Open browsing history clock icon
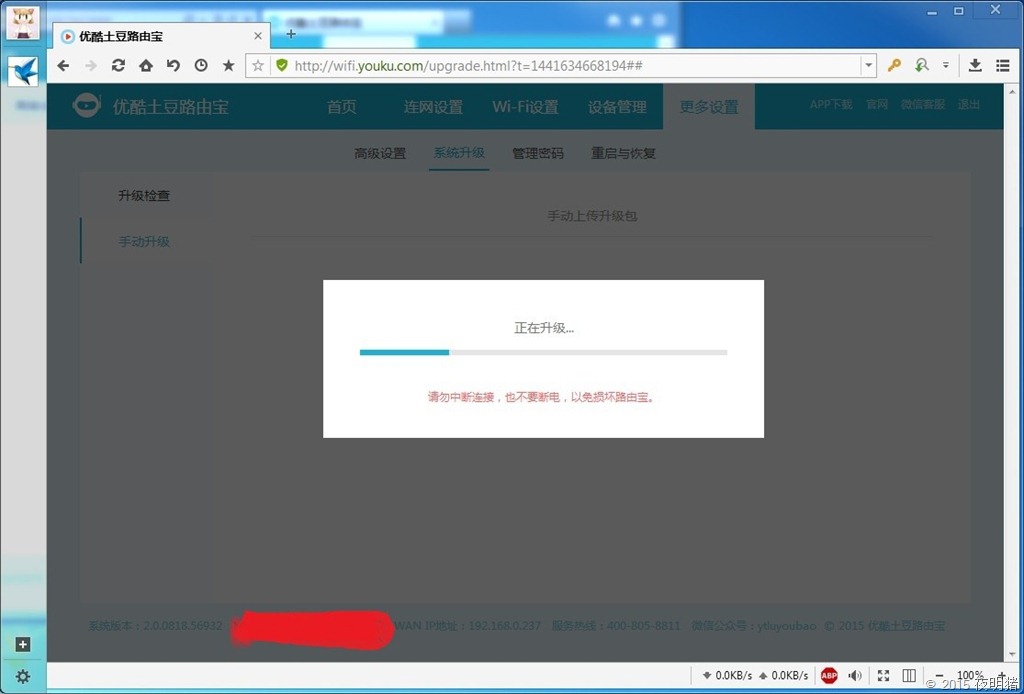1024x694 pixels. click(201, 65)
